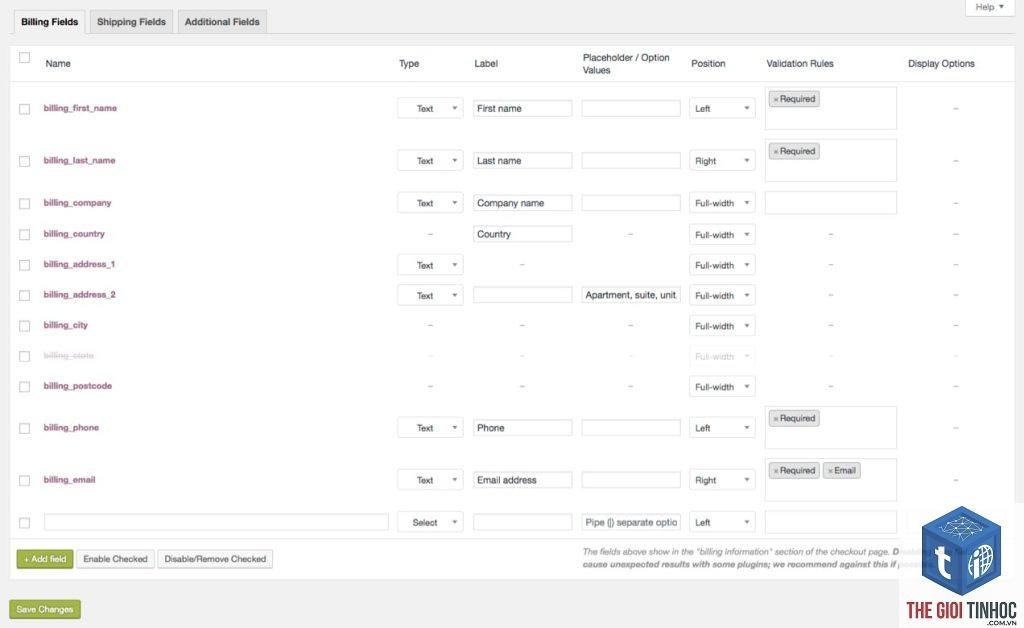Open Type dropdown for billing_first_name
The width and height of the screenshot is (1024, 628).
click(430, 108)
